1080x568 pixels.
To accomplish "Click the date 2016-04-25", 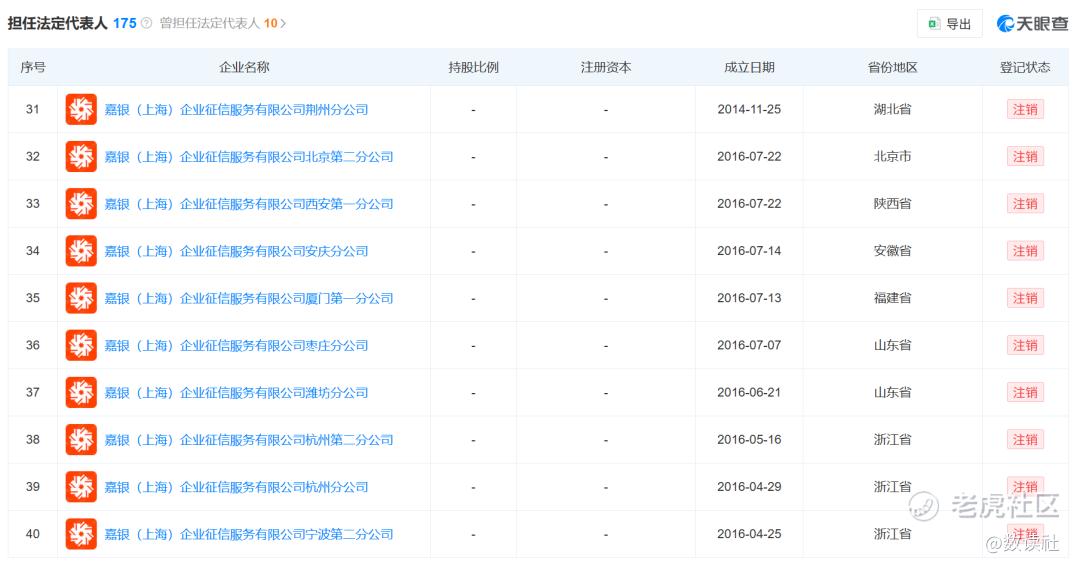I will (749, 534).
